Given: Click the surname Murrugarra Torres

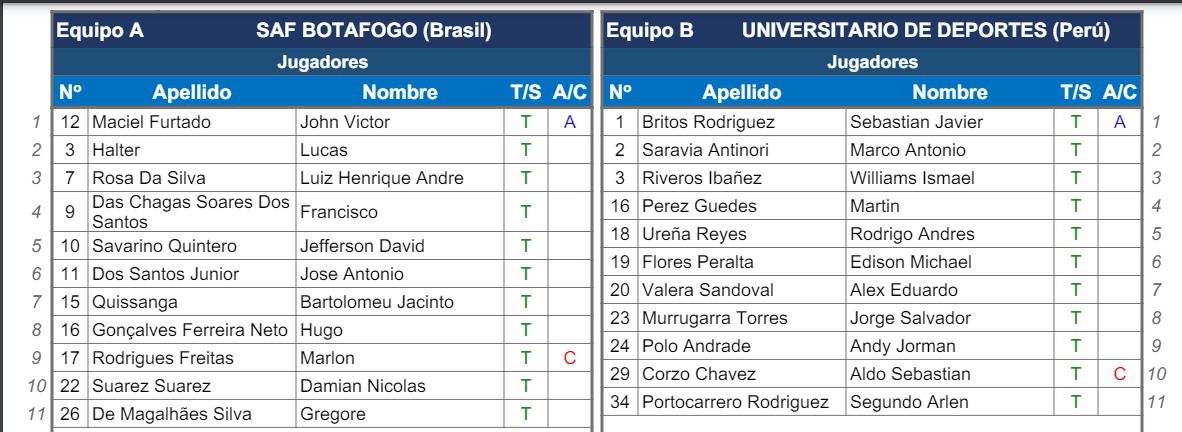Looking at the screenshot, I should [714, 318].
